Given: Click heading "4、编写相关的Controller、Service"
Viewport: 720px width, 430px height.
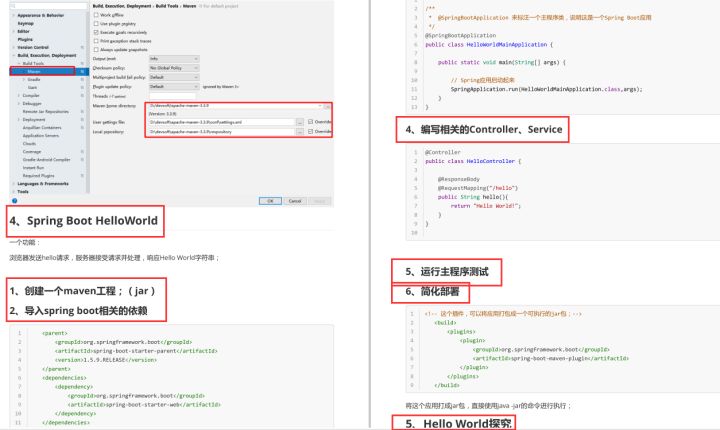Looking at the screenshot, I should (x=484, y=130).
